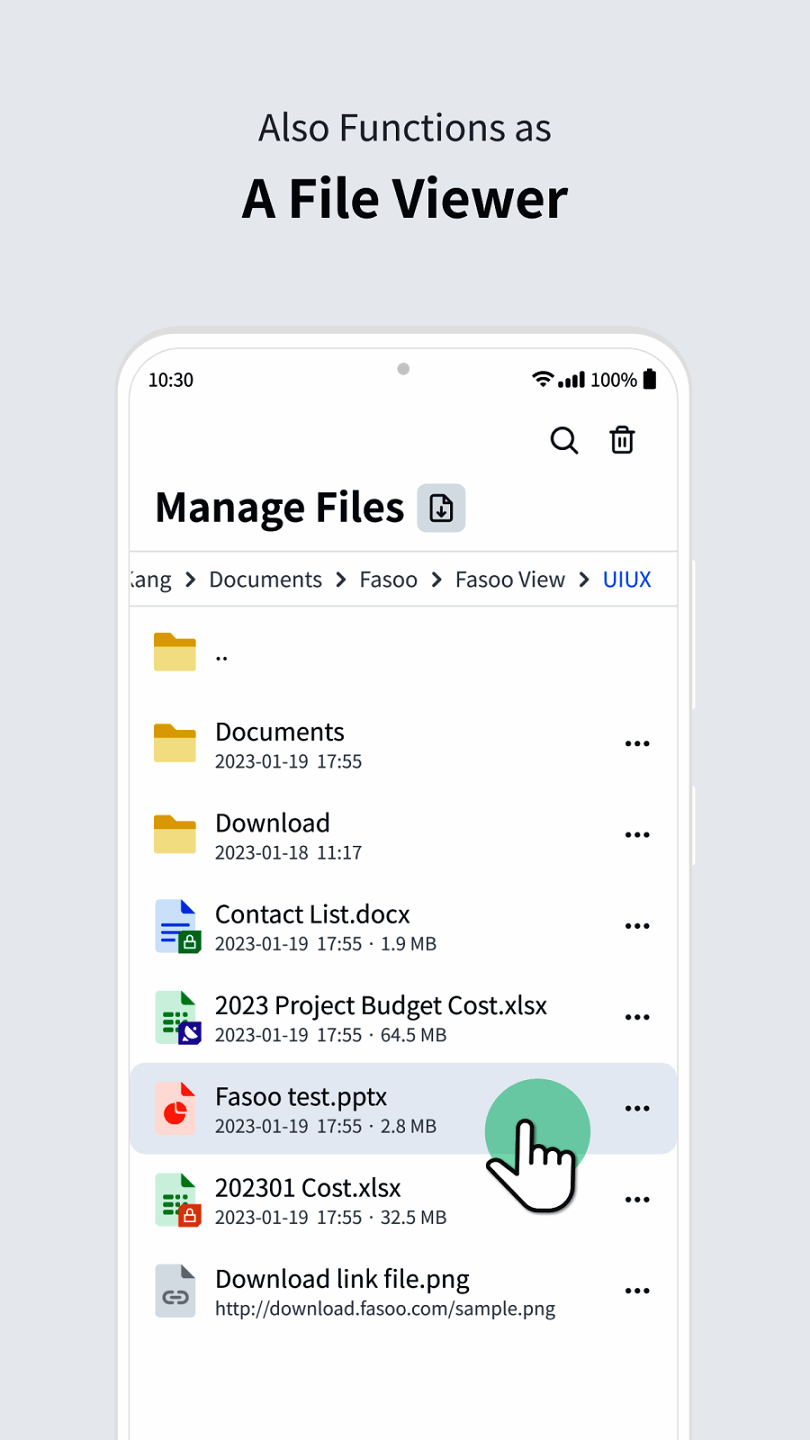Open the parent folder ".." entry

220,653
